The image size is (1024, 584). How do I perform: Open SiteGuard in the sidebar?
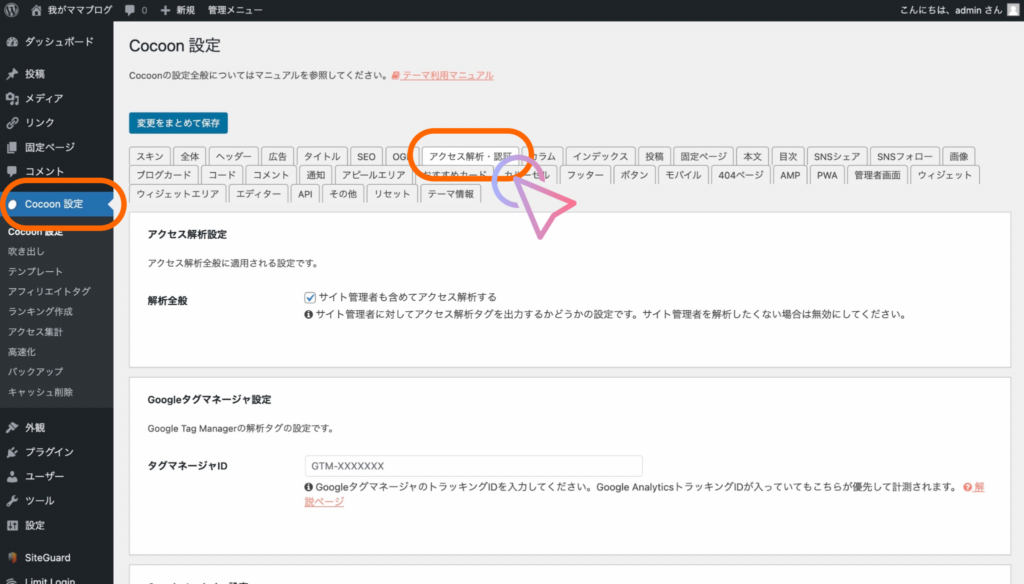tap(47, 558)
